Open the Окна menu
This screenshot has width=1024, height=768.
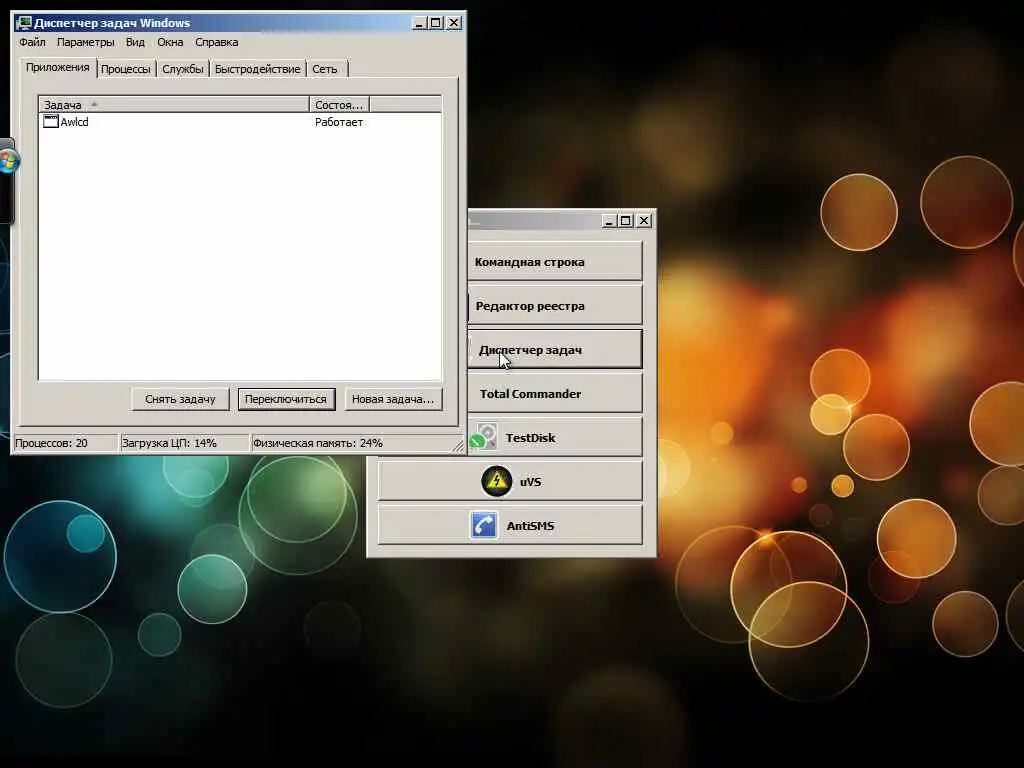170,42
